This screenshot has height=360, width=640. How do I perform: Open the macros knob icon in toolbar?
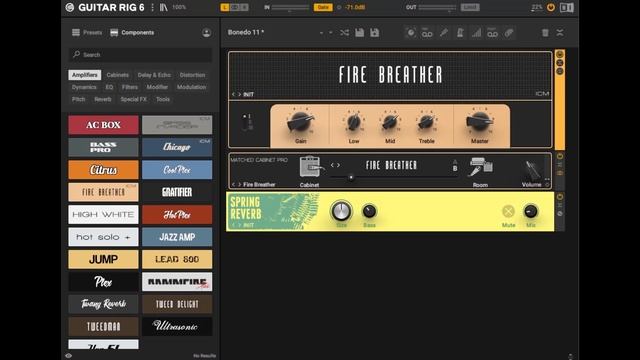411,33
